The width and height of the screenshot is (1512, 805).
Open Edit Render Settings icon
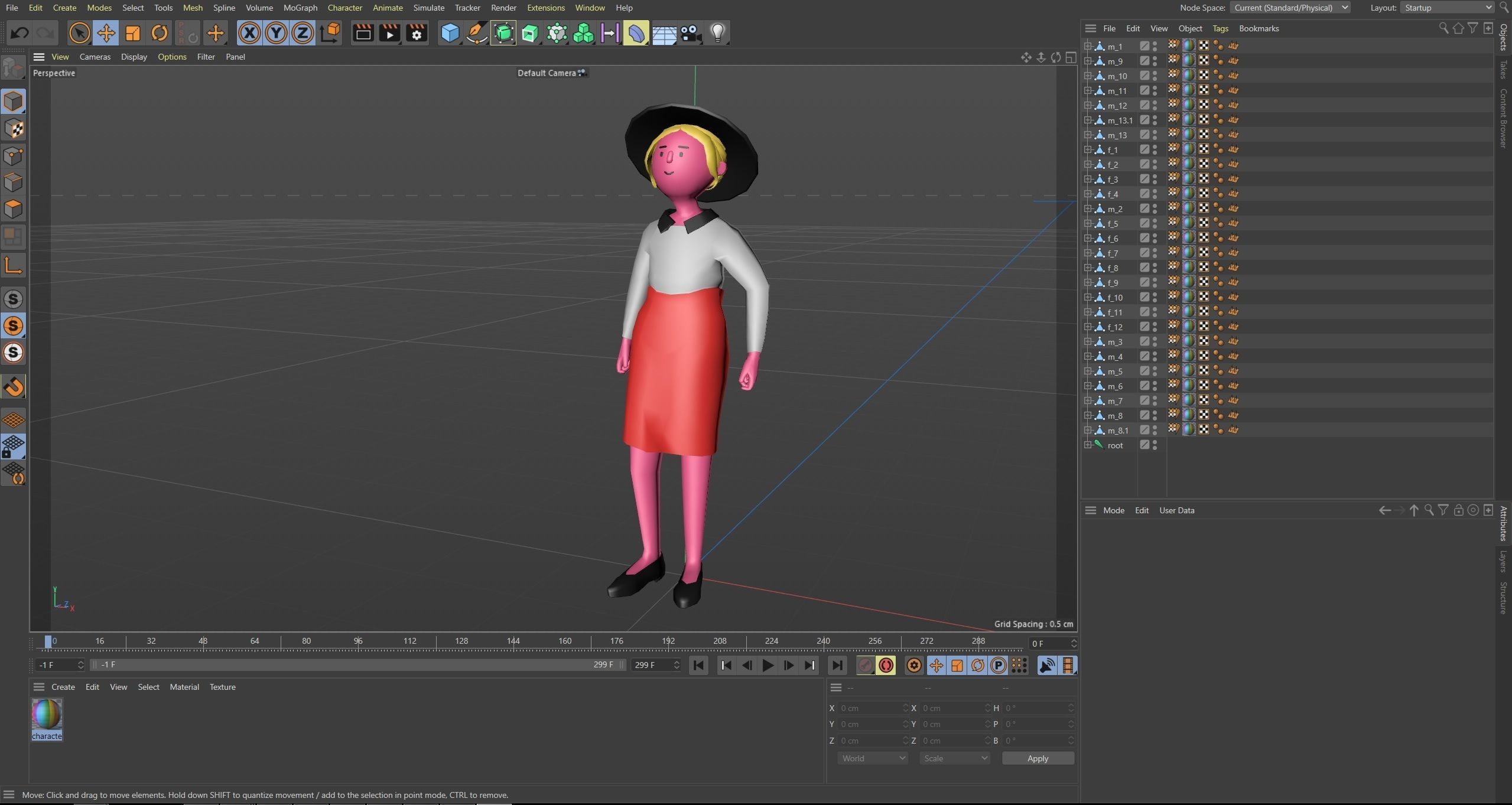coord(417,33)
